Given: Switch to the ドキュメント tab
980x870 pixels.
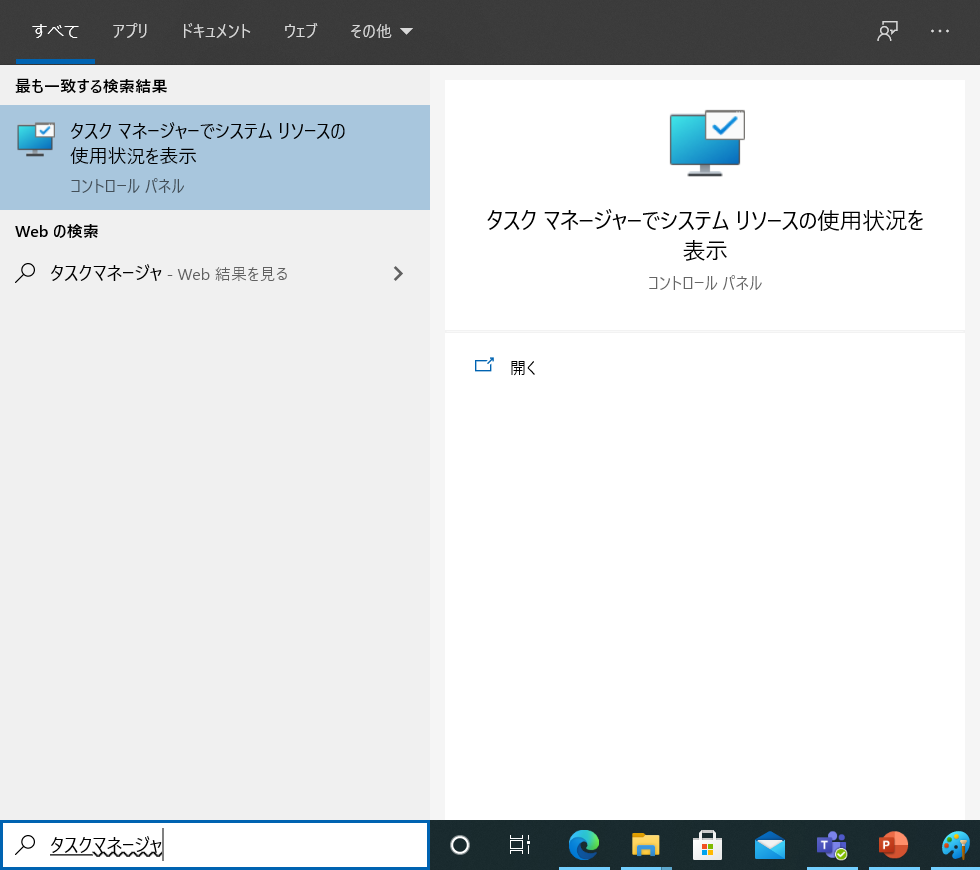Looking at the screenshot, I should (x=216, y=31).
